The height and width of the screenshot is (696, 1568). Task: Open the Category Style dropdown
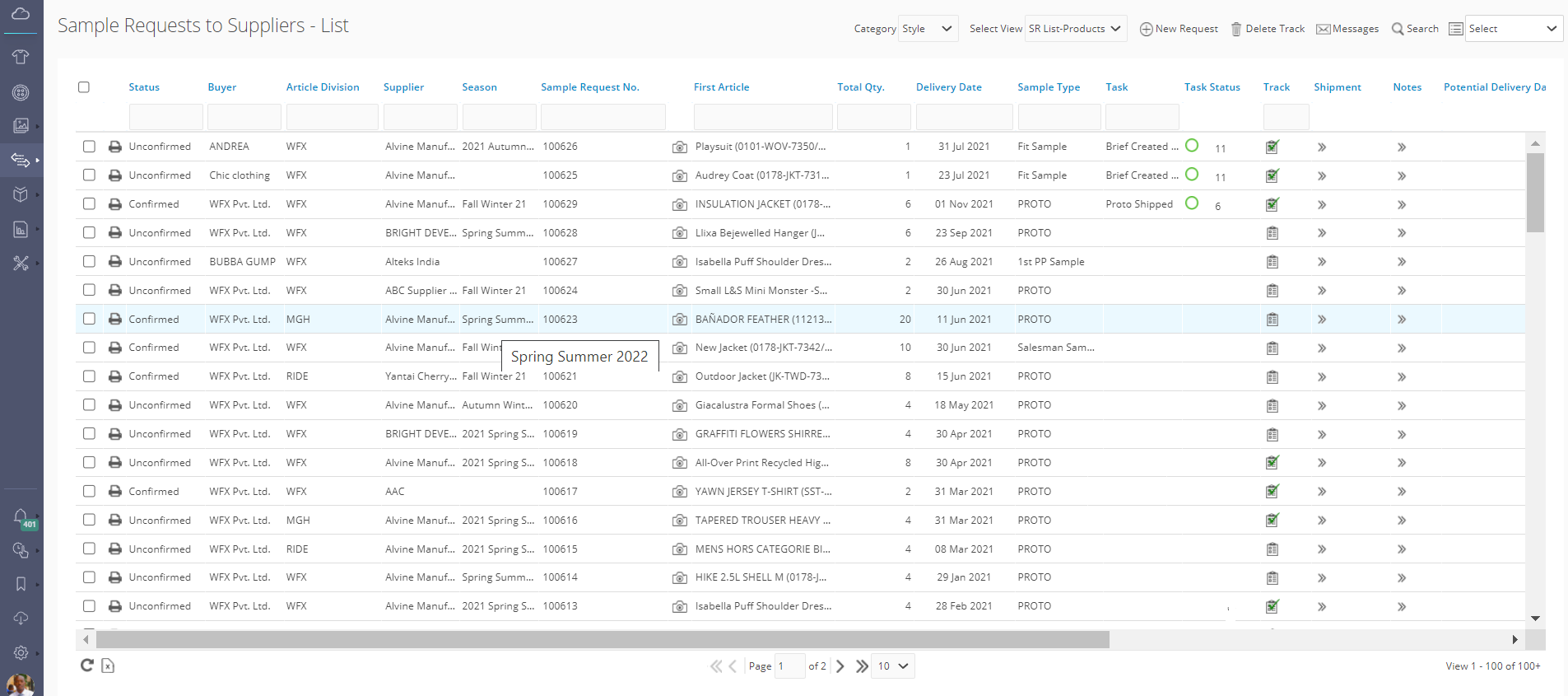[x=928, y=29]
